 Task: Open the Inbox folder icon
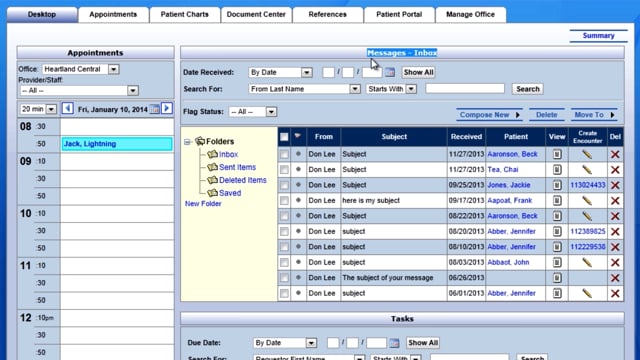pyautogui.click(x=212, y=154)
